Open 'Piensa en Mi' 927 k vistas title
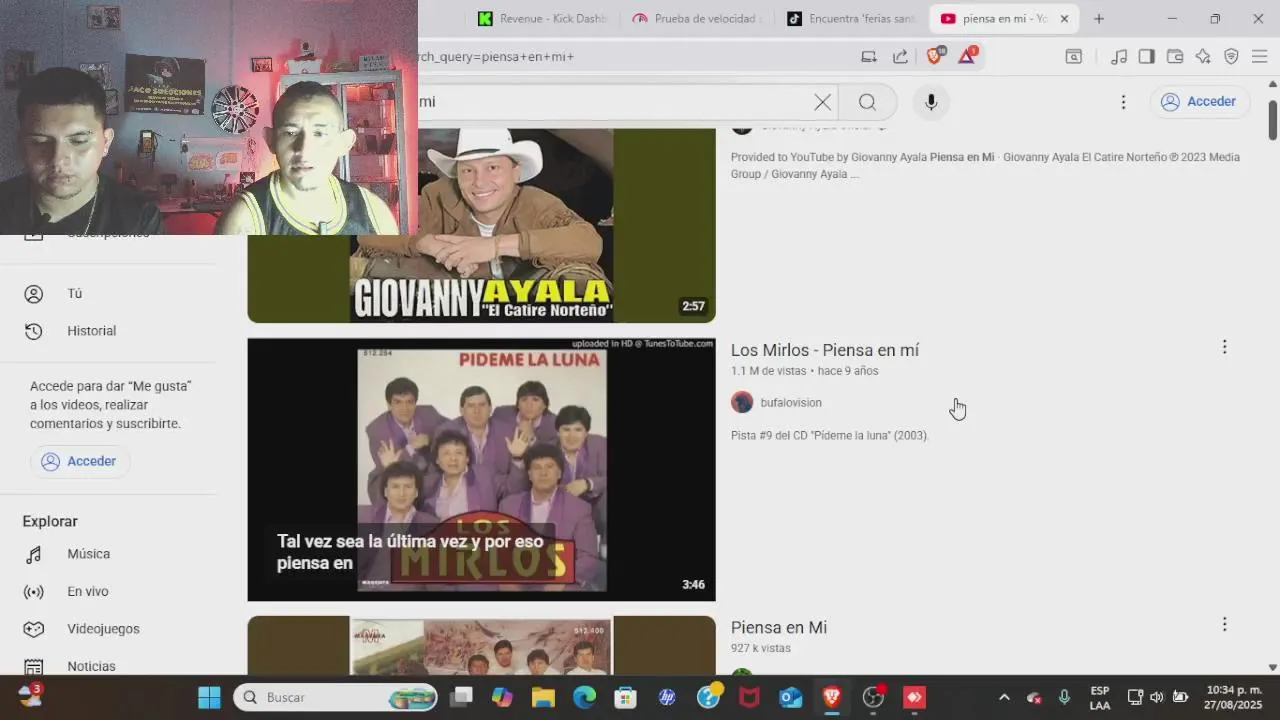The image size is (1280, 720). pyautogui.click(x=779, y=628)
